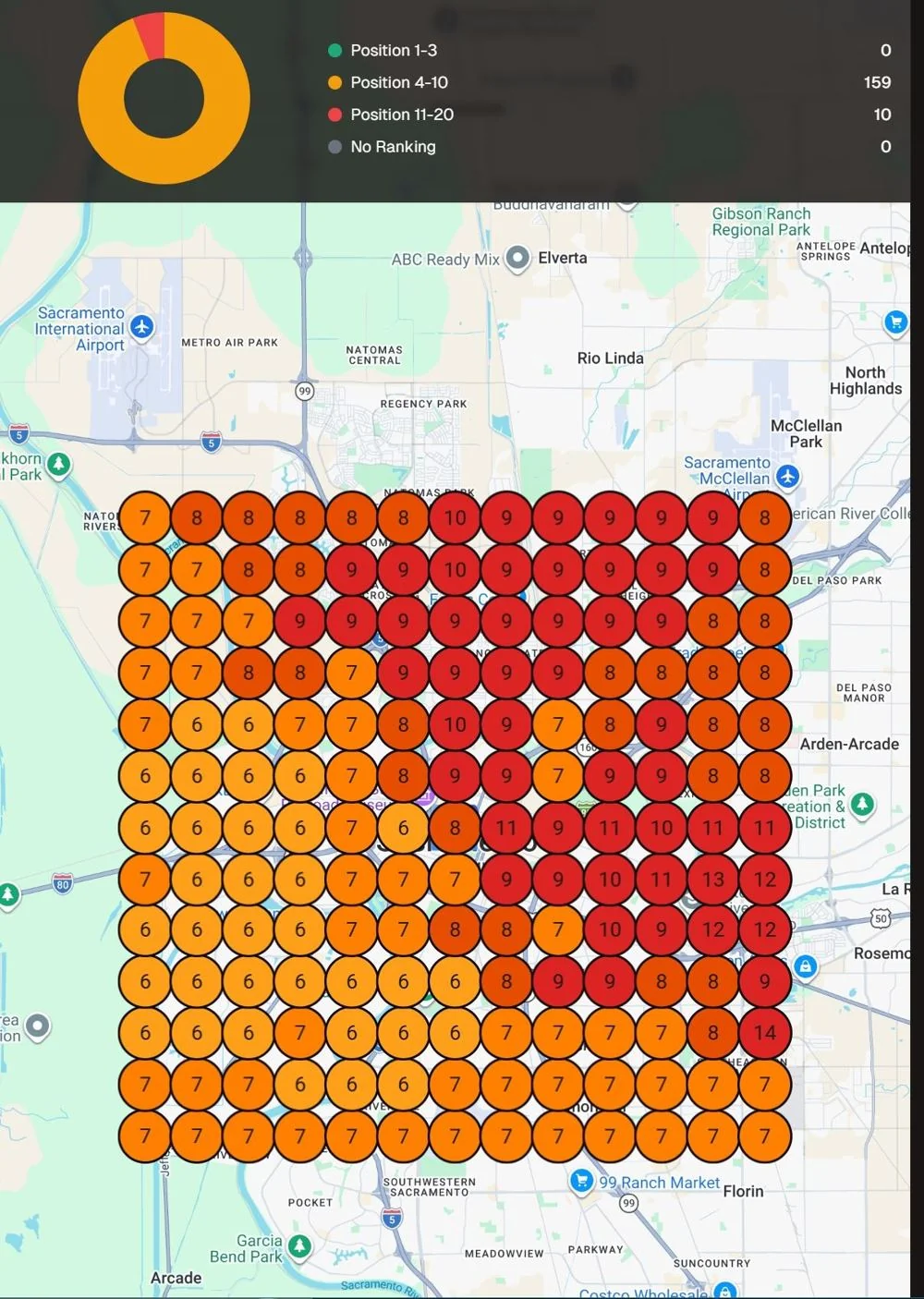Click the Metro Air Park label
The height and width of the screenshot is (1299, 924).
coord(230,343)
